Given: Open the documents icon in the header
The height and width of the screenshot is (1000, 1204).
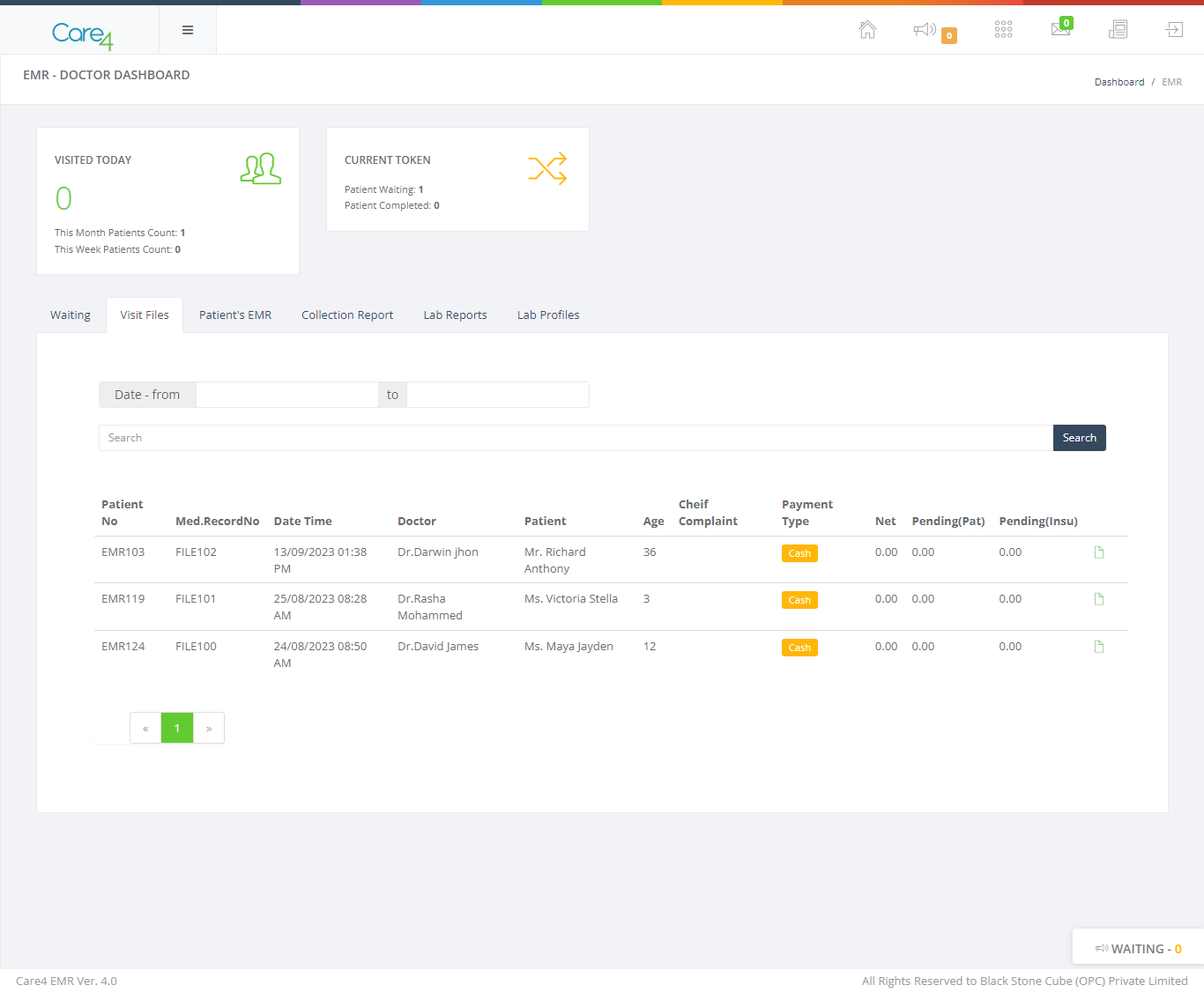Looking at the screenshot, I should point(1118,30).
